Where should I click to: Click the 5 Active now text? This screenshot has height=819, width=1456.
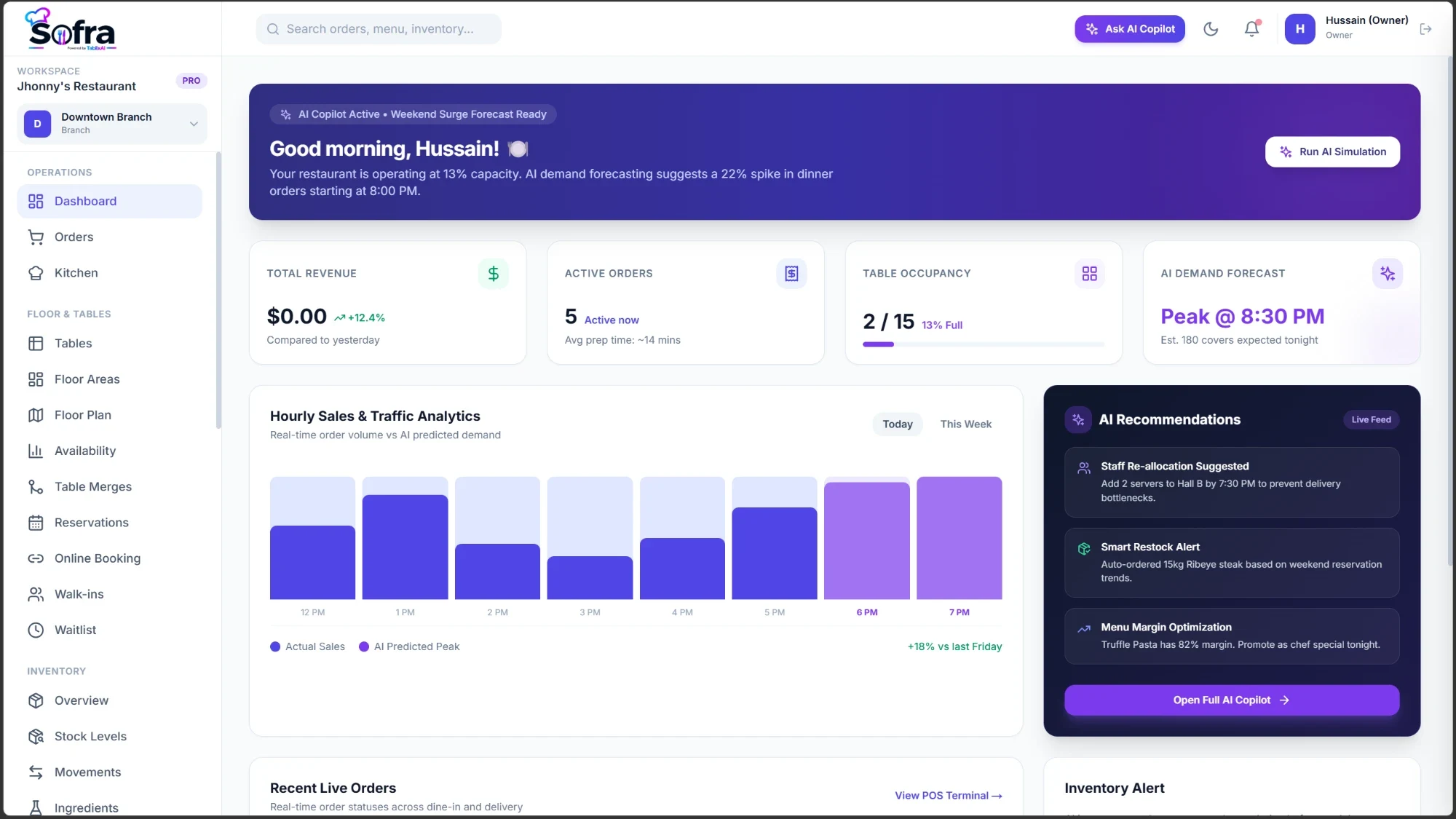coord(601,317)
